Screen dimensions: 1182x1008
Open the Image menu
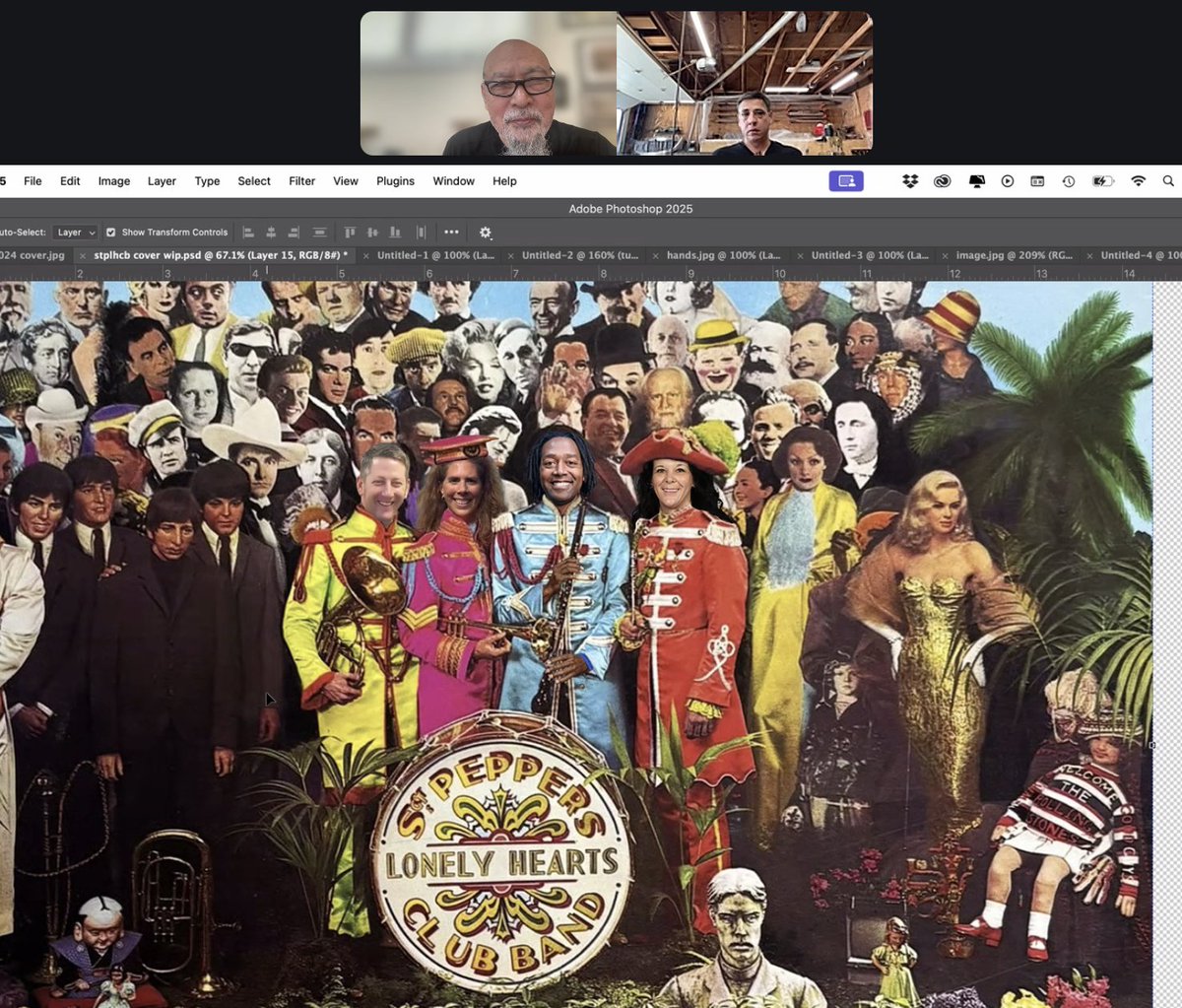coord(114,181)
